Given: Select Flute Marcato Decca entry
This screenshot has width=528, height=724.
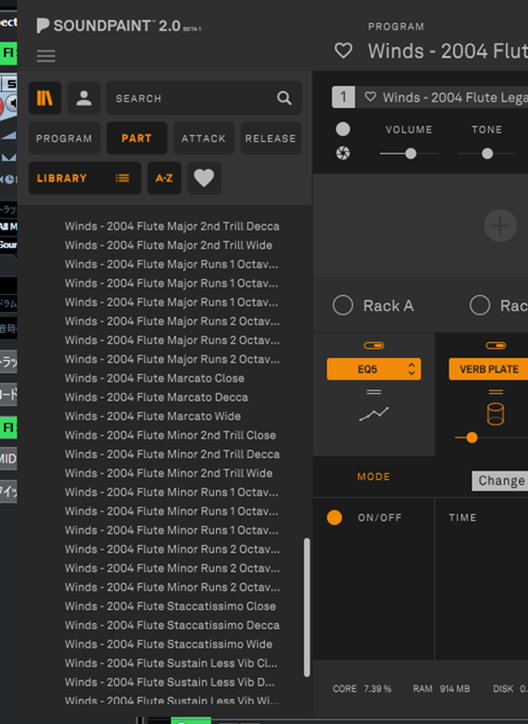Looking at the screenshot, I should [x=156, y=397].
